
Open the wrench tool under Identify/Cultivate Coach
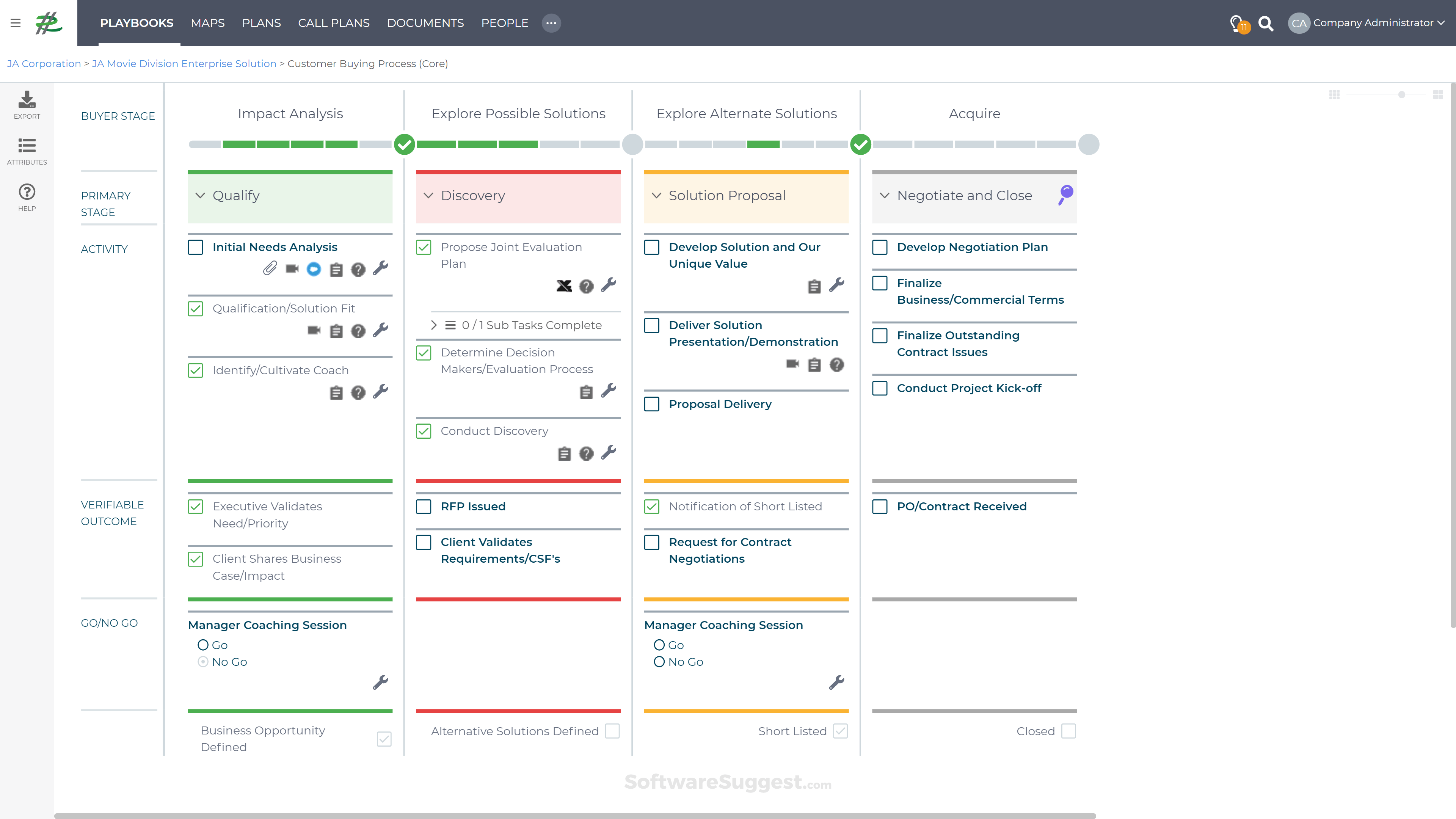[x=380, y=392]
